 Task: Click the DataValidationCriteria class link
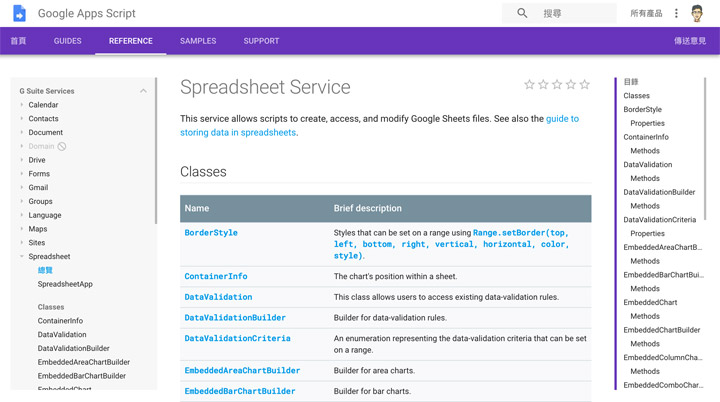237,339
